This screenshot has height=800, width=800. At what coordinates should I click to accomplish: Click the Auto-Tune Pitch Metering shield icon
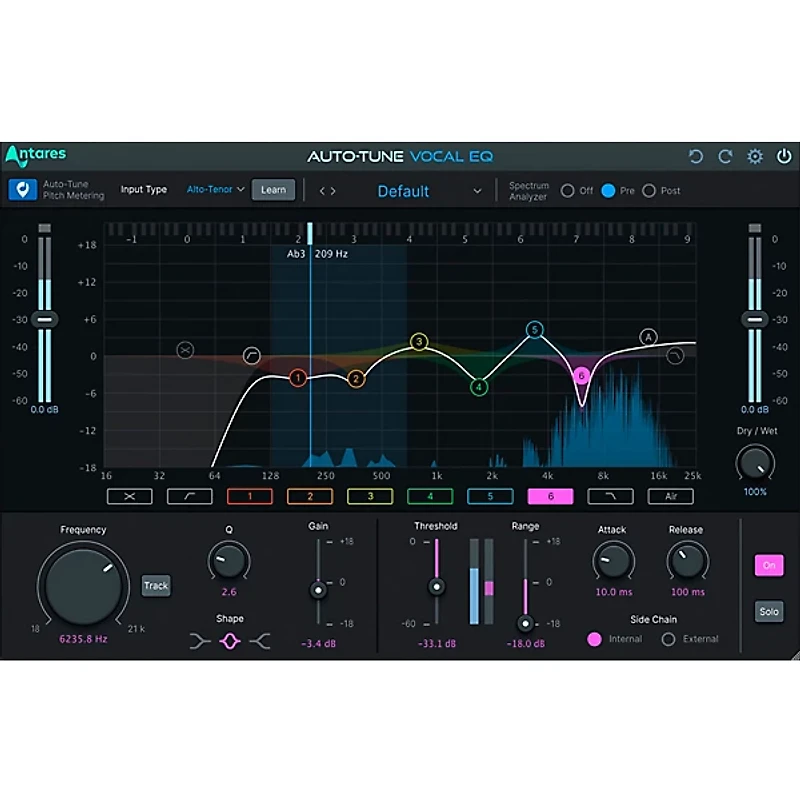pos(22,189)
